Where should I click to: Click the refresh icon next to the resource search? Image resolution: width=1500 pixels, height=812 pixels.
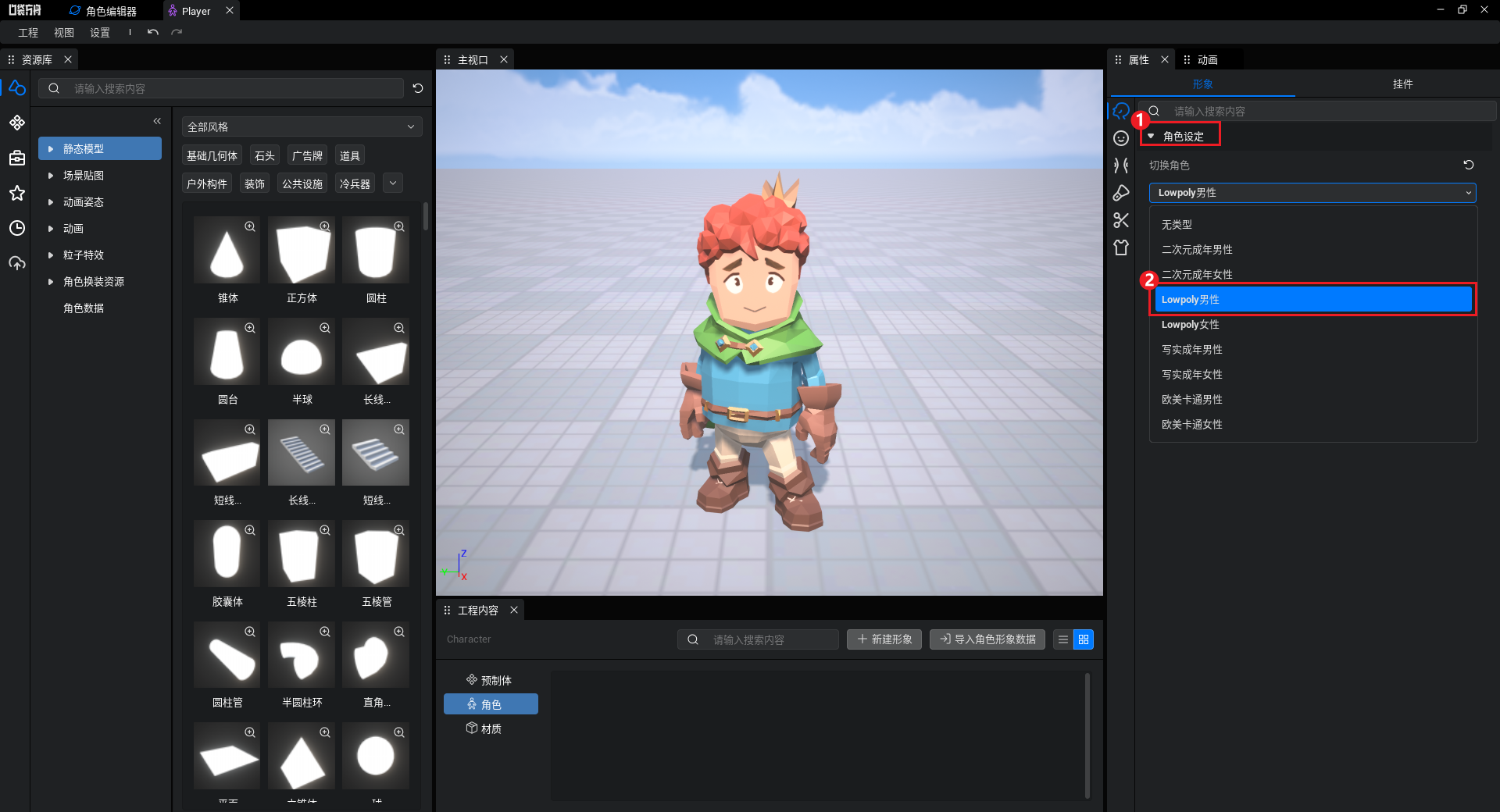click(418, 88)
